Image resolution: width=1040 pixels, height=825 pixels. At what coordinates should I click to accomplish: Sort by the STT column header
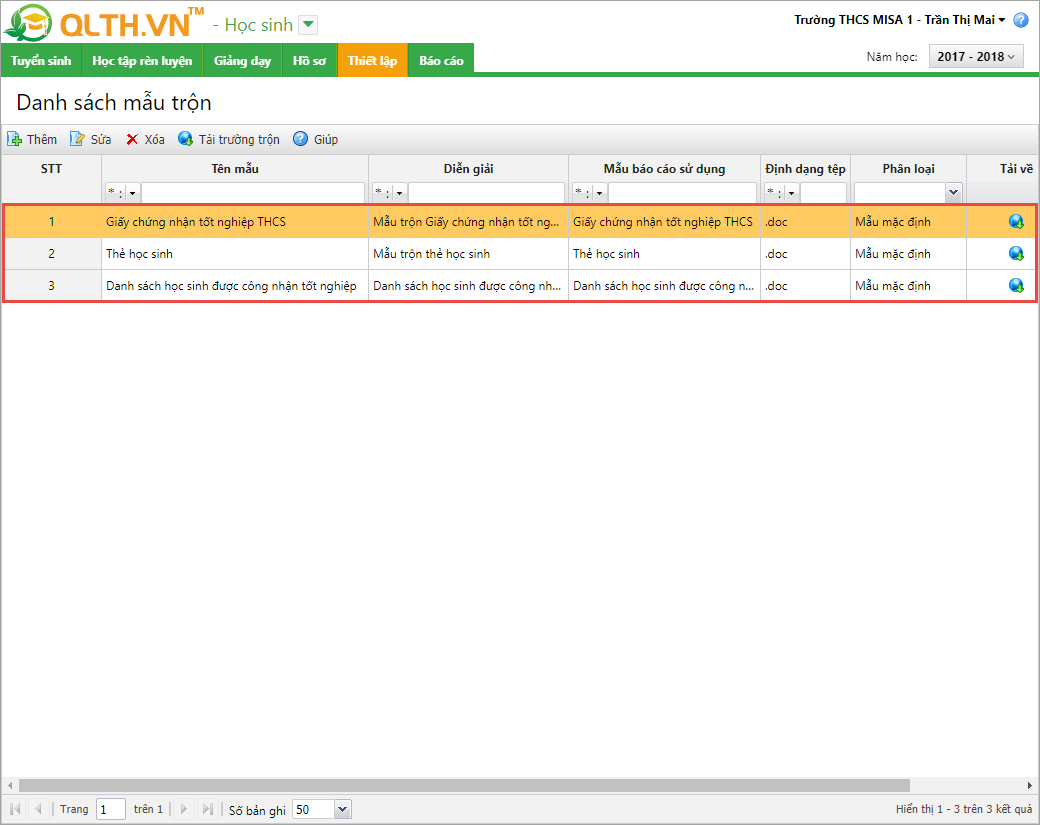pos(51,168)
